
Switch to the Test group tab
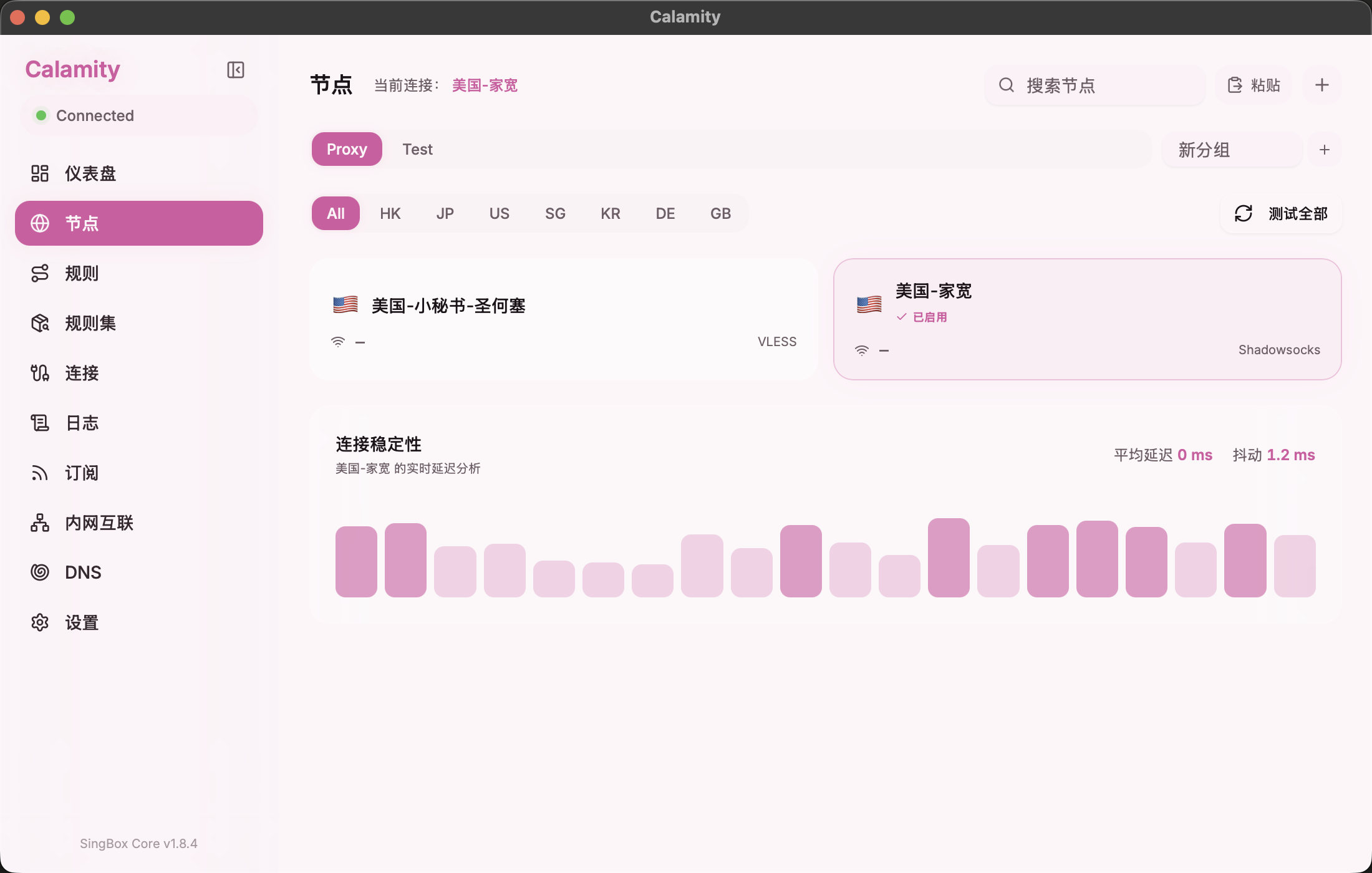[417, 150]
